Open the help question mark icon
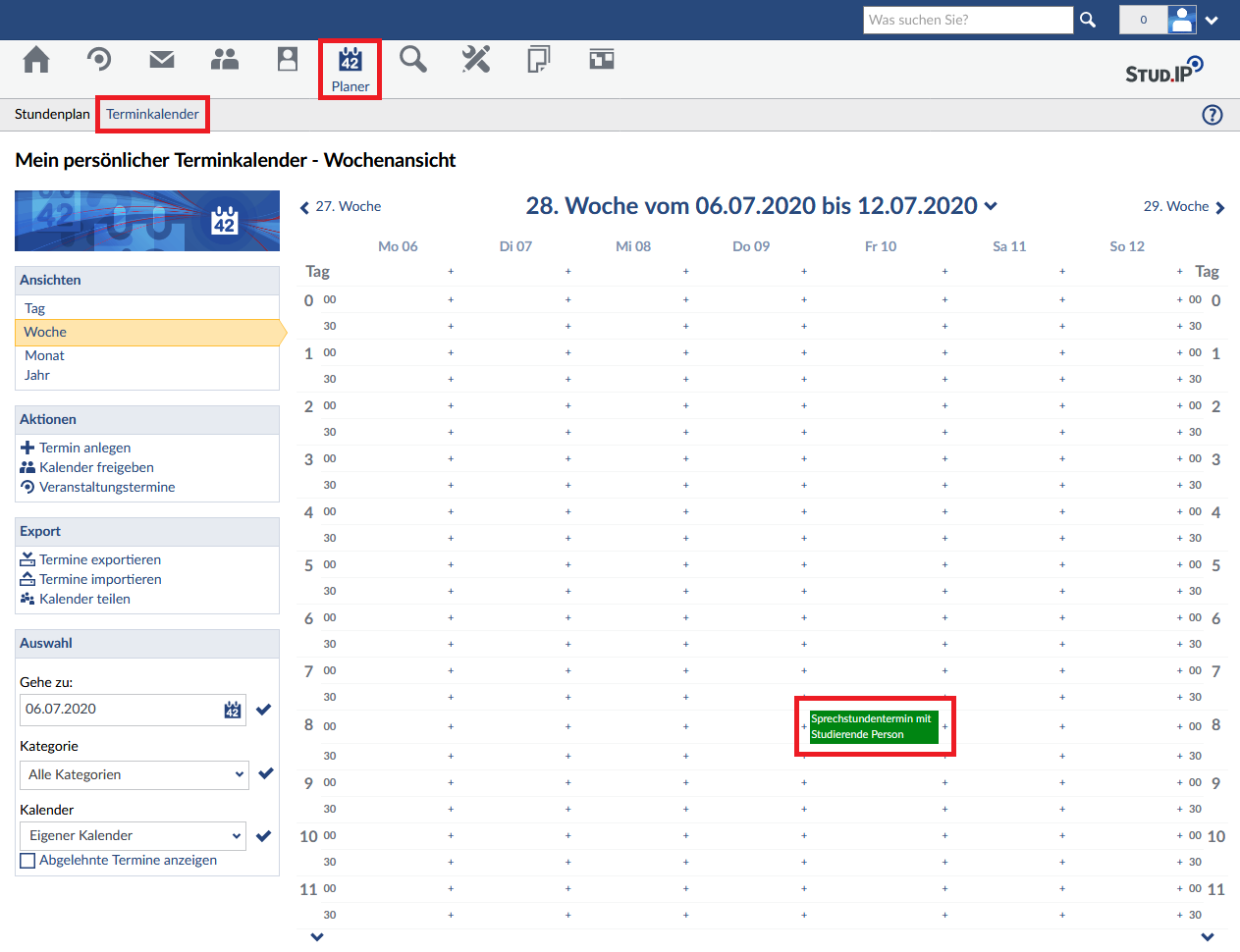 click(x=1213, y=115)
